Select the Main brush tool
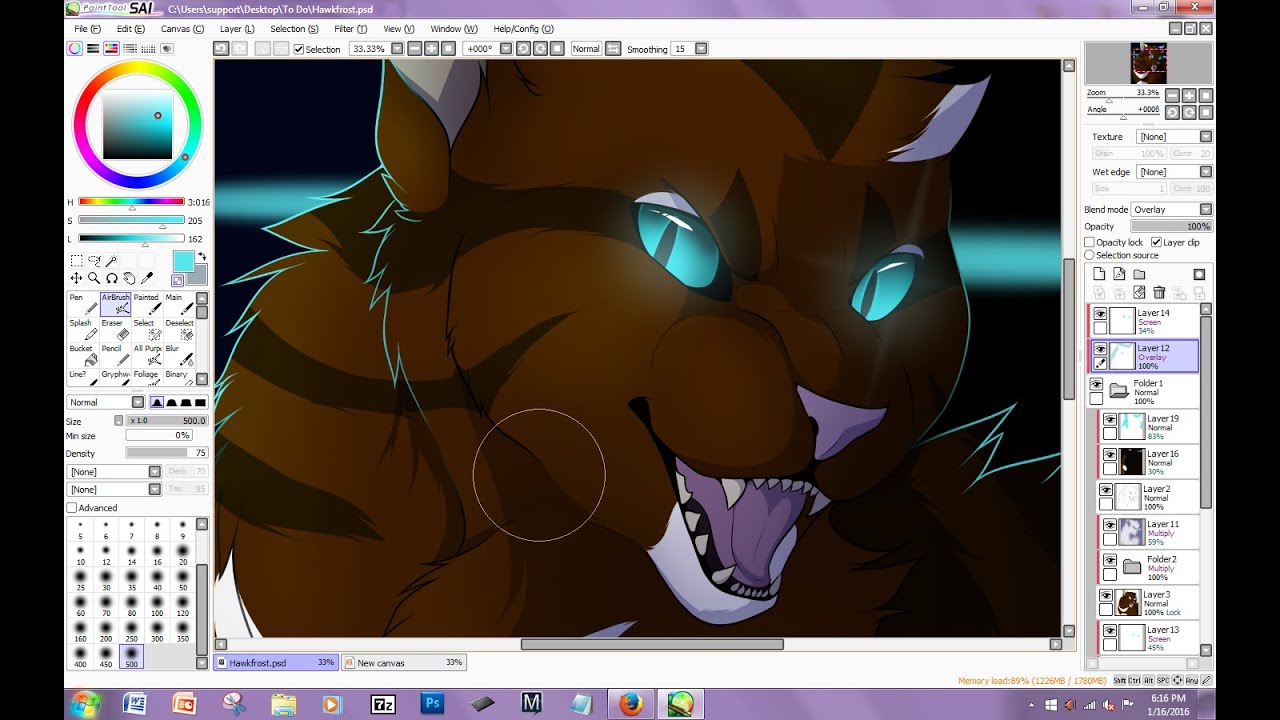 coord(179,304)
